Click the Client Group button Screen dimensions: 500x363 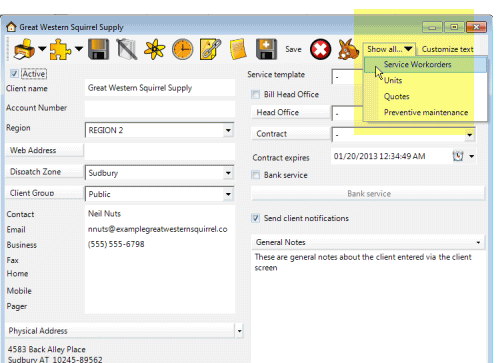click(44, 193)
